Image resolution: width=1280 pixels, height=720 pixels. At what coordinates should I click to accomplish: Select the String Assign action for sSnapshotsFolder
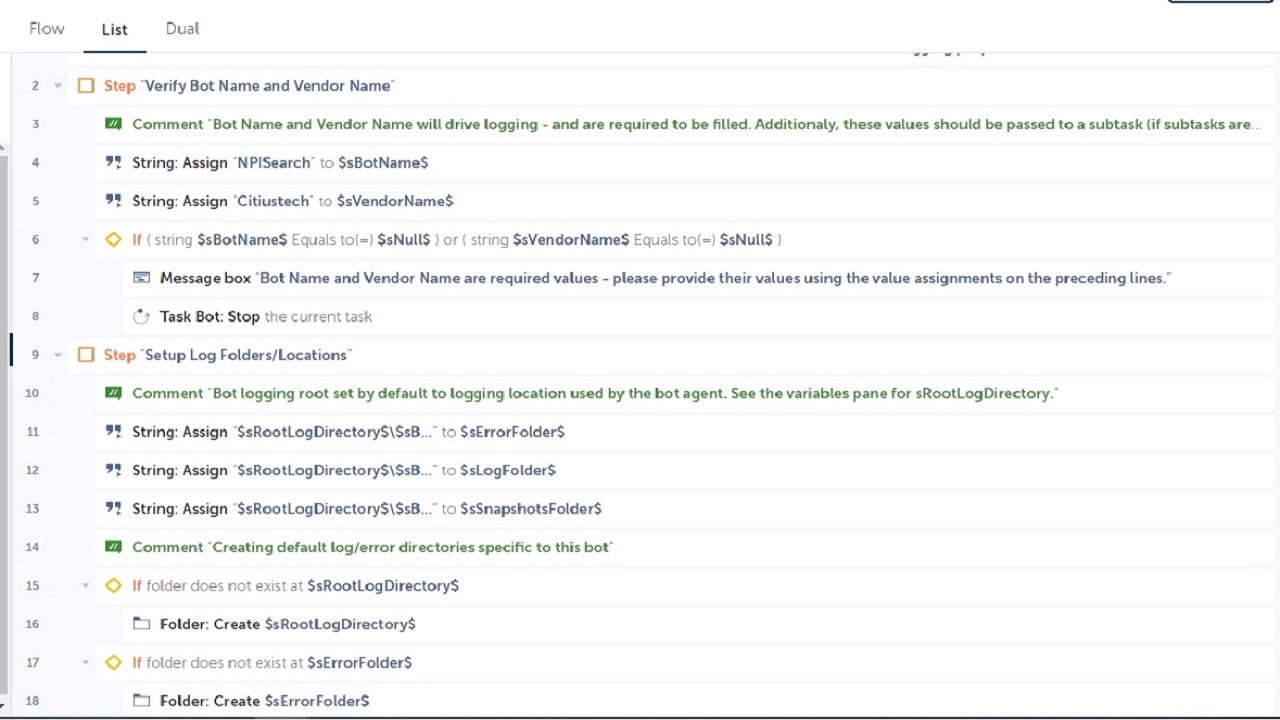pos(367,509)
